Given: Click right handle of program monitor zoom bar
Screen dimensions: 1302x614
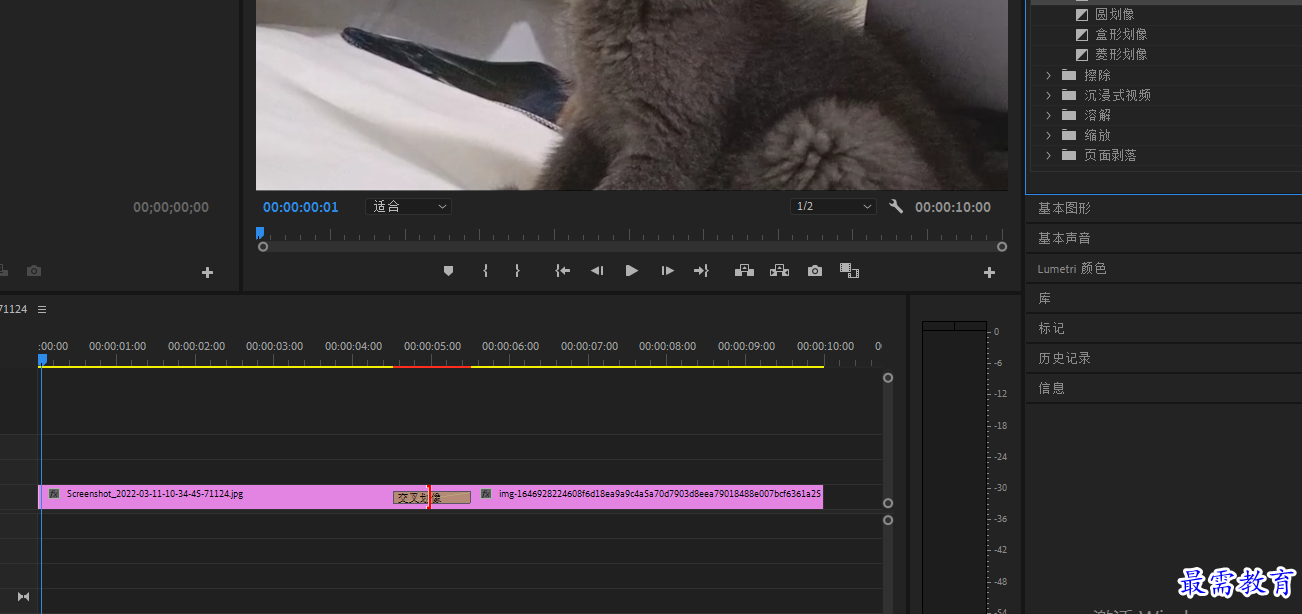Looking at the screenshot, I should point(1002,247).
